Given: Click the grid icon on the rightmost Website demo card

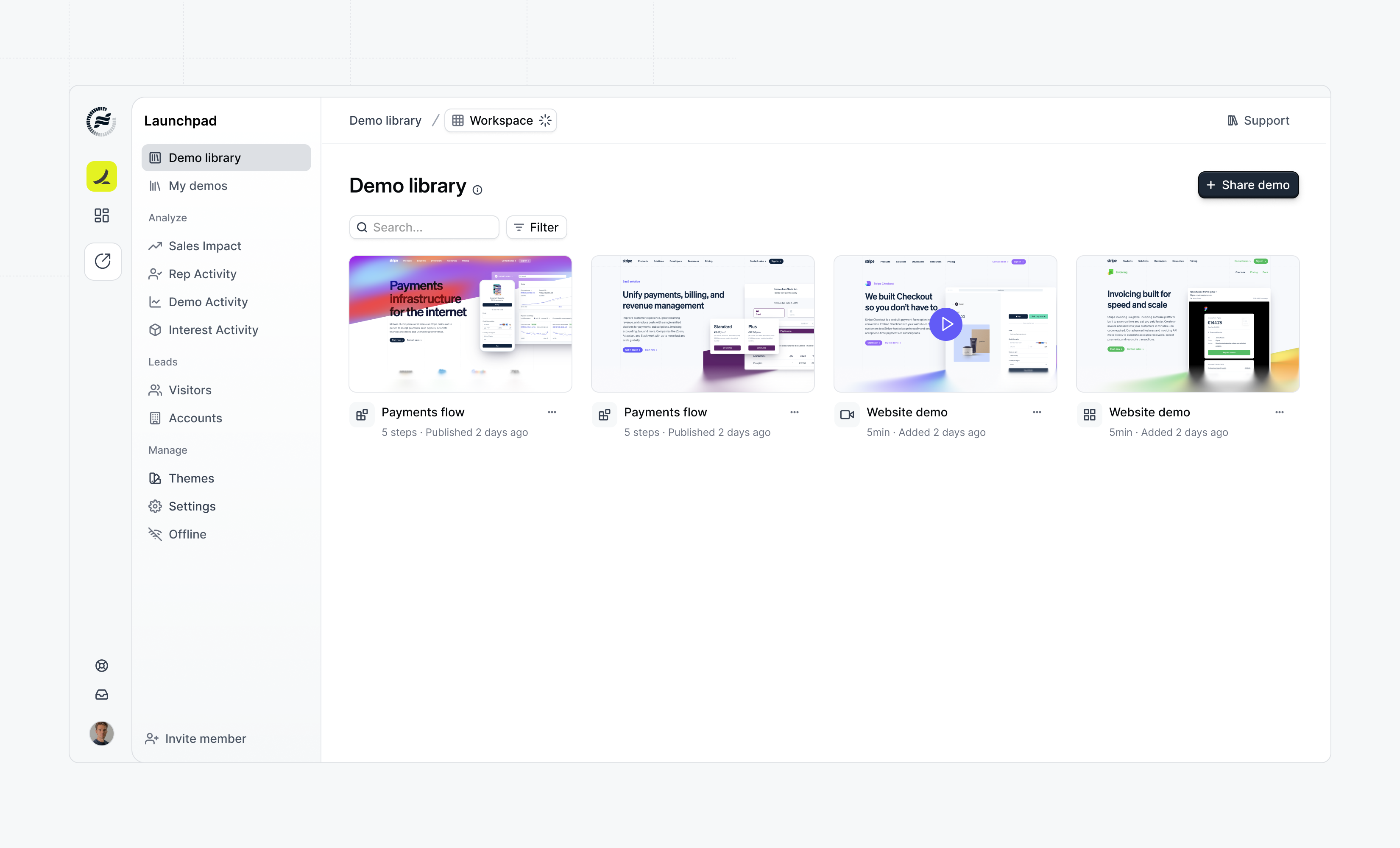Looking at the screenshot, I should (1089, 414).
